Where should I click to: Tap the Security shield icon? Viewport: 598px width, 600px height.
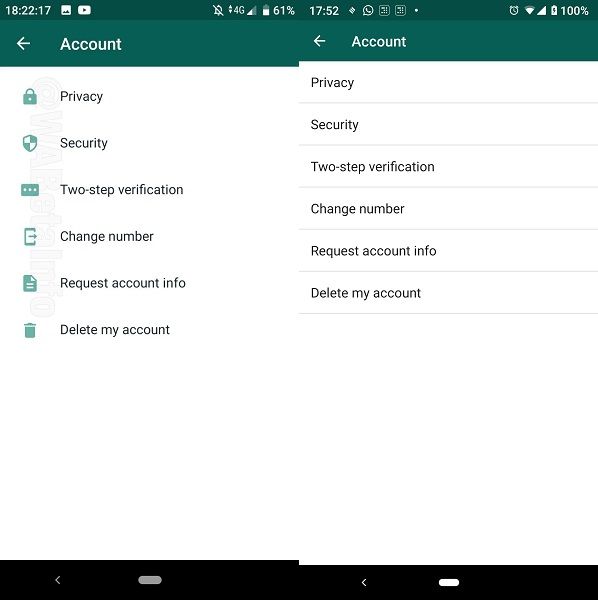[x=30, y=143]
